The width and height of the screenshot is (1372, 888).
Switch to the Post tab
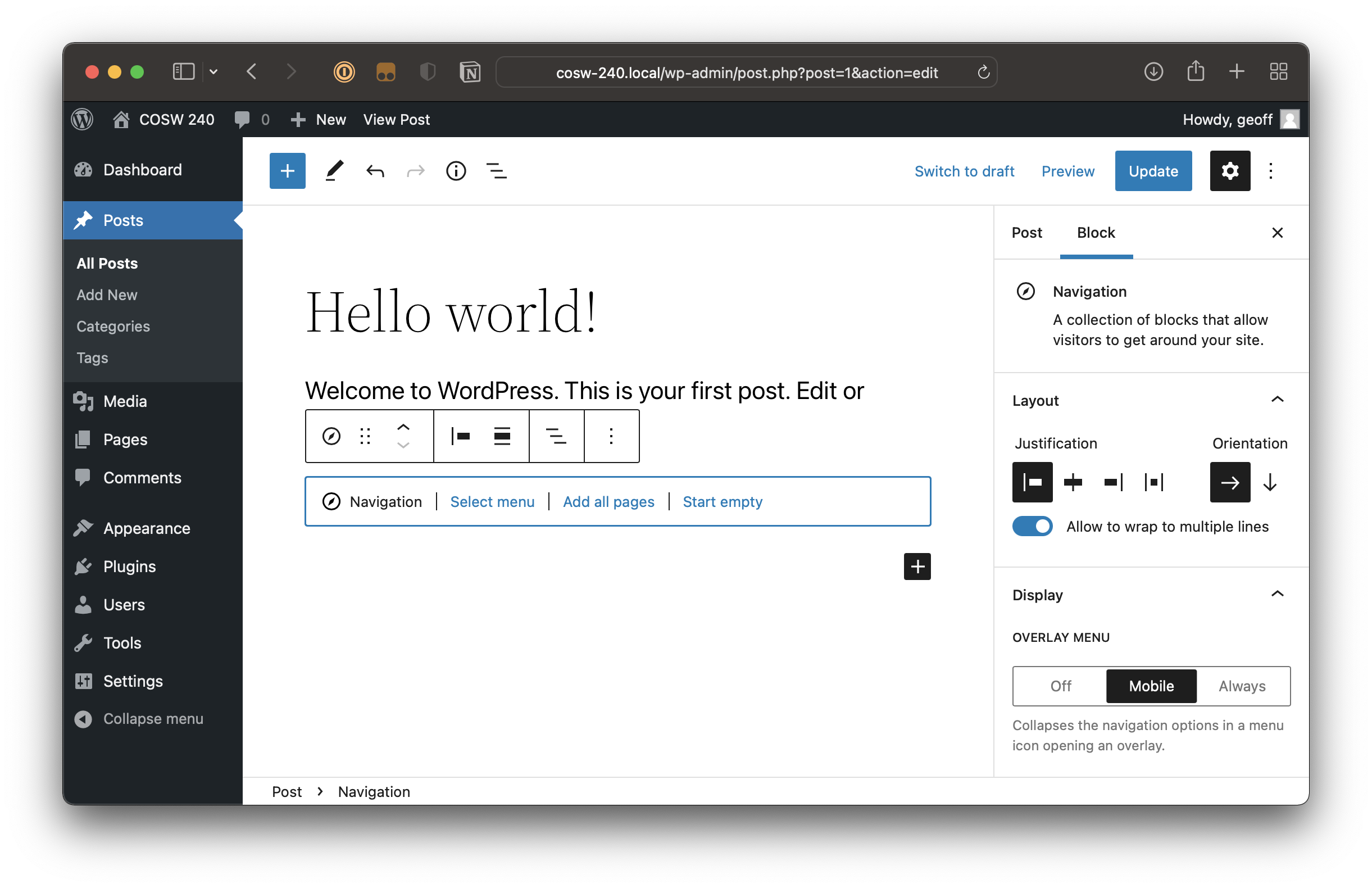click(1026, 232)
